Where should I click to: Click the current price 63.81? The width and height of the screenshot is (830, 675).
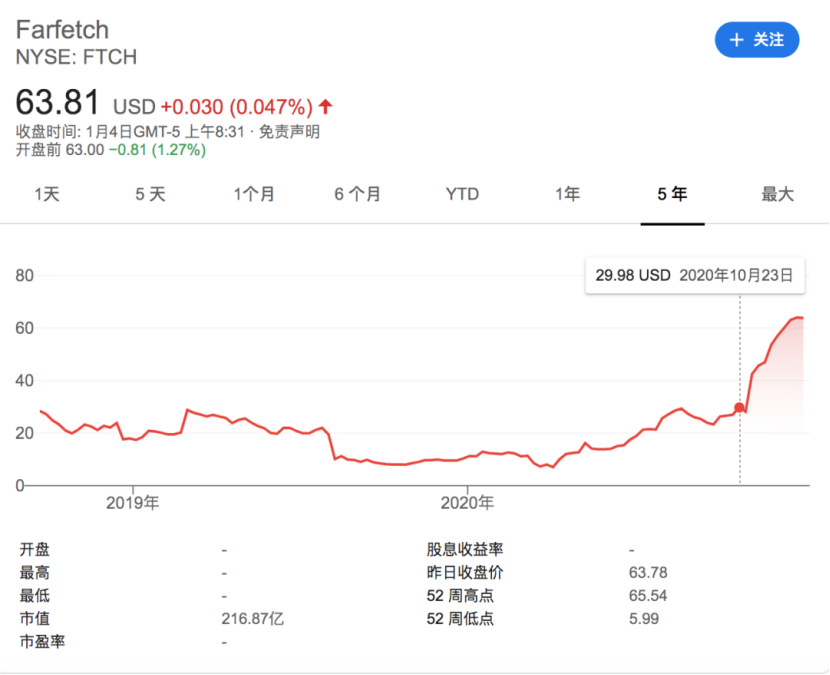pyautogui.click(x=57, y=103)
